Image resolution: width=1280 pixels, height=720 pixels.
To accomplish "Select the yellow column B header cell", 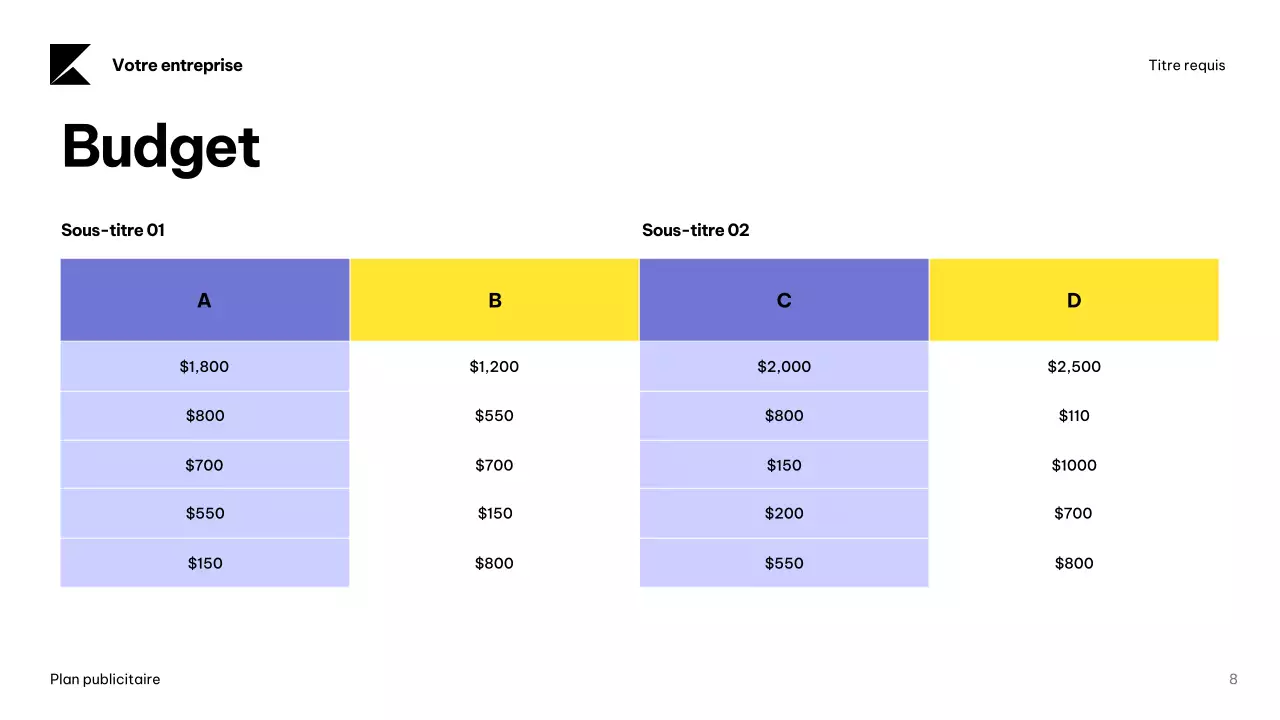I will [x=494, y=300].
